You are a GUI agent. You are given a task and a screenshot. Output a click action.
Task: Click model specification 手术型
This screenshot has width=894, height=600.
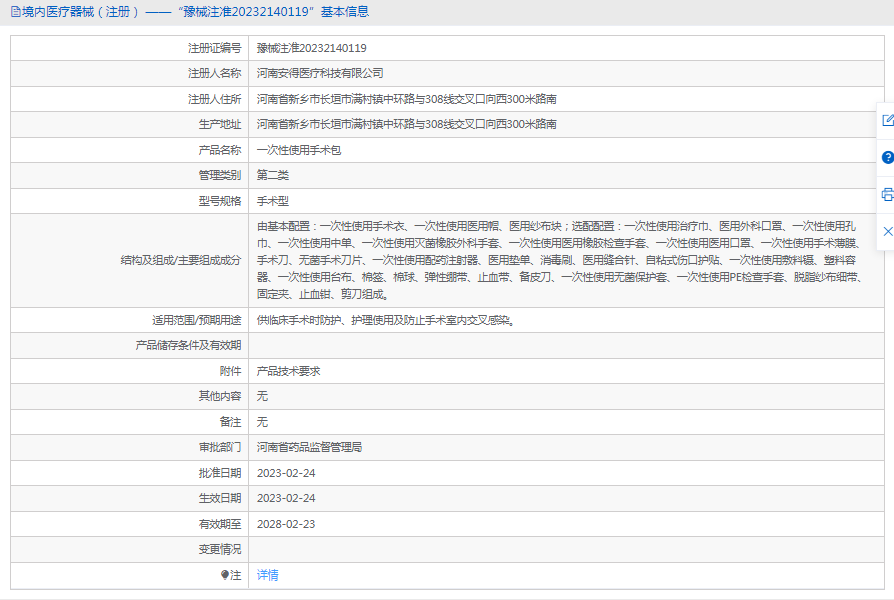pos(273,201)
